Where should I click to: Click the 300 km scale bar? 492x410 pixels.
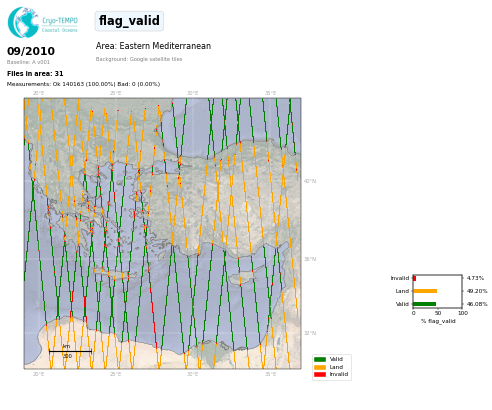(x=70, y=351)
